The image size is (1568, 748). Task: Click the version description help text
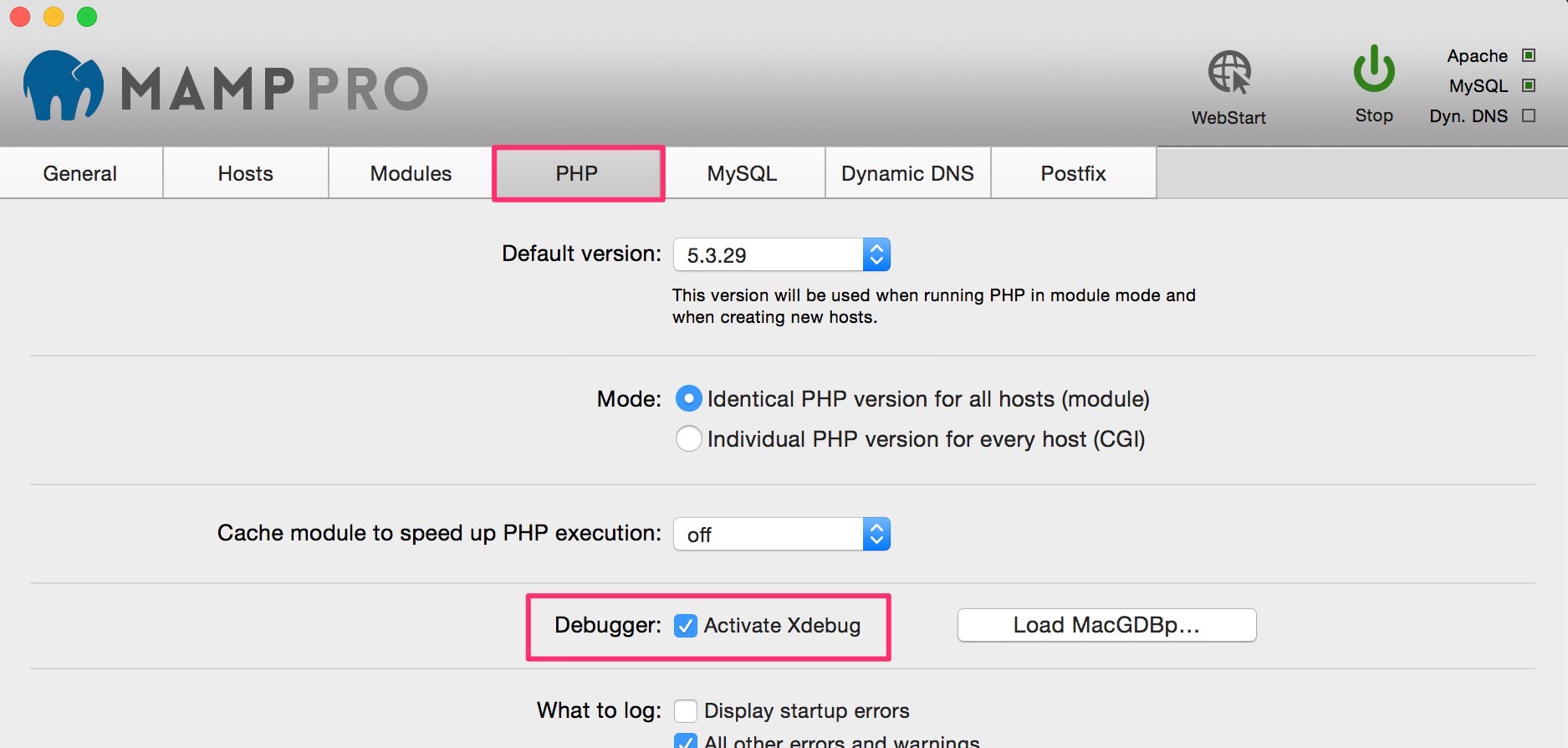933,306
